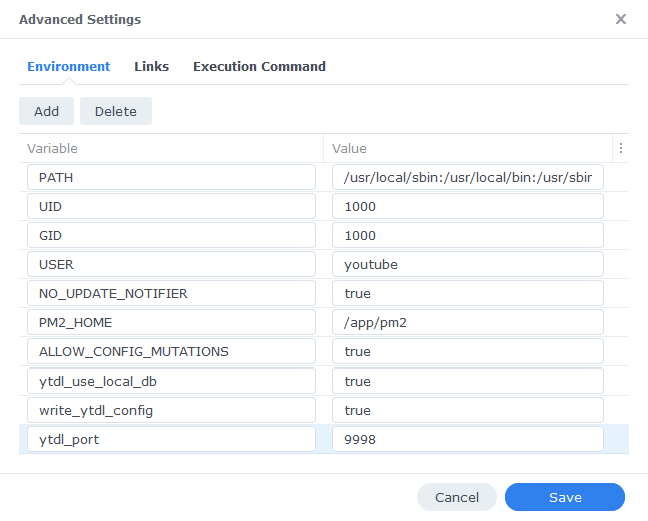648x521 pixels.
Task: Save the advanced settings
Action: click(x=565, y=497)
